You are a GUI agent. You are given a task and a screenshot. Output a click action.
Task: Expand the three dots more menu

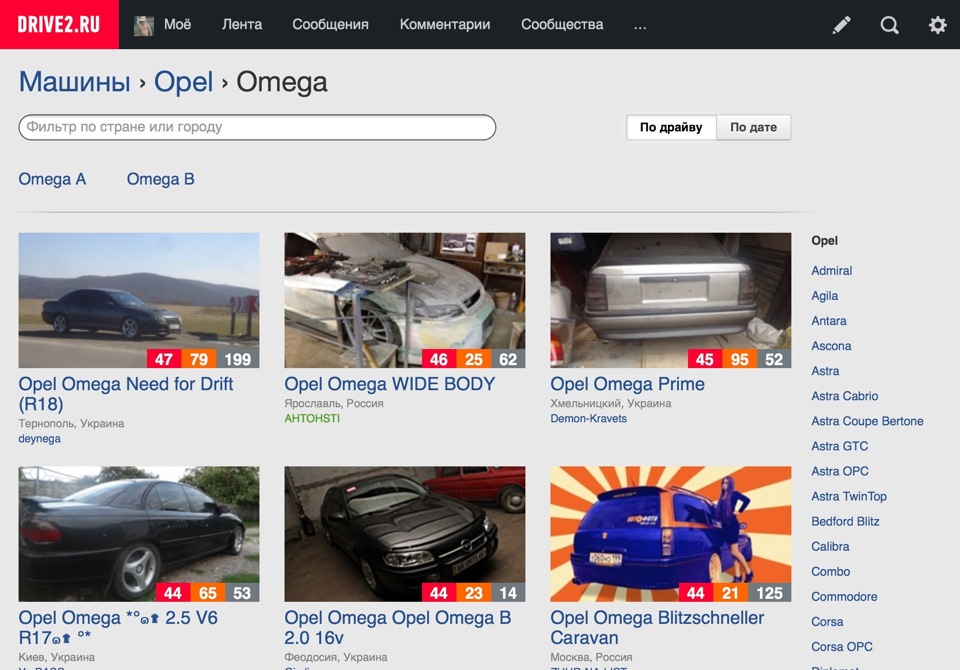(x=640, y=25)
